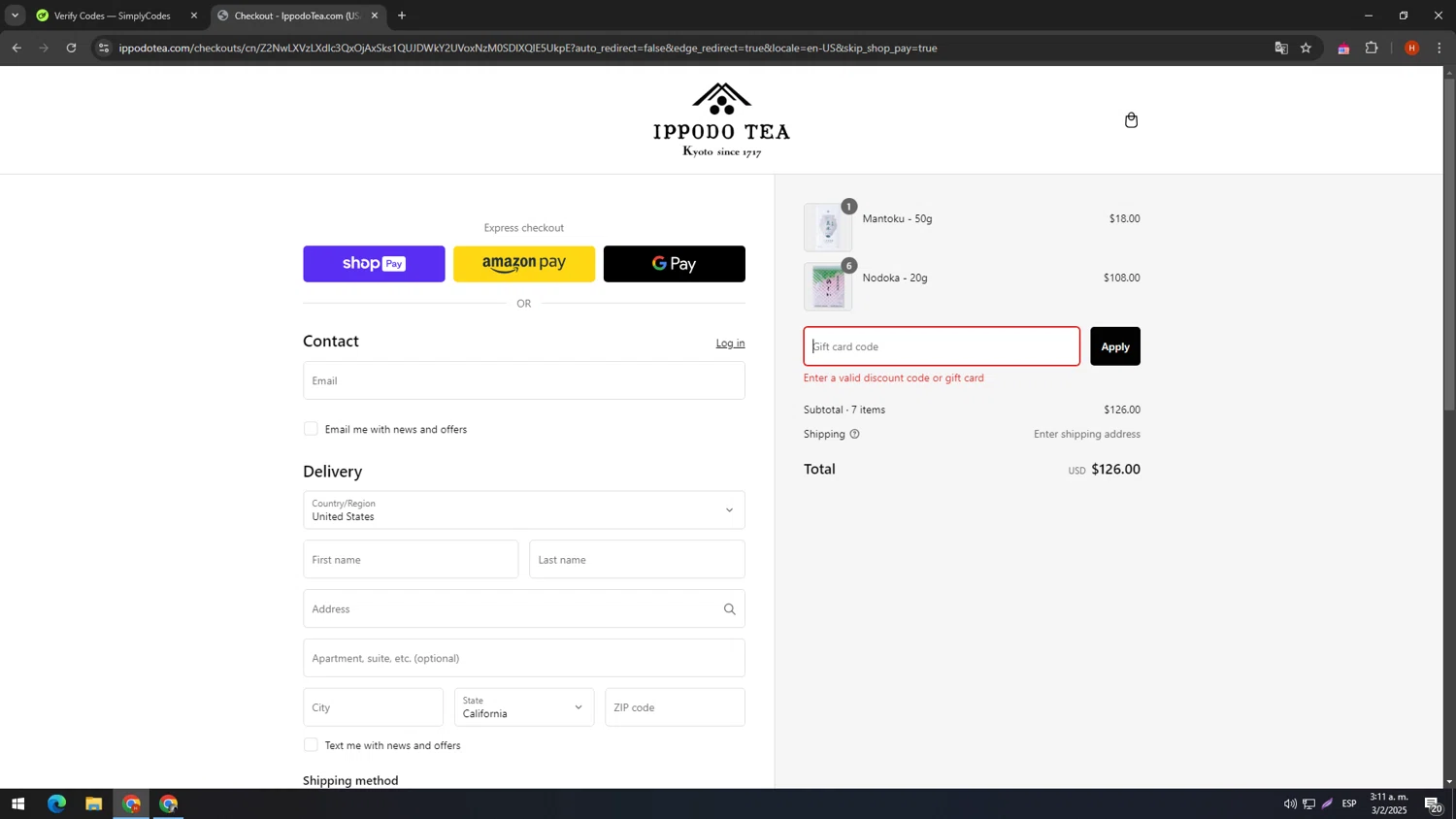Click the browser address bar URL
The width and height of the screenshot is (1456, 819).
pos(528,48)
